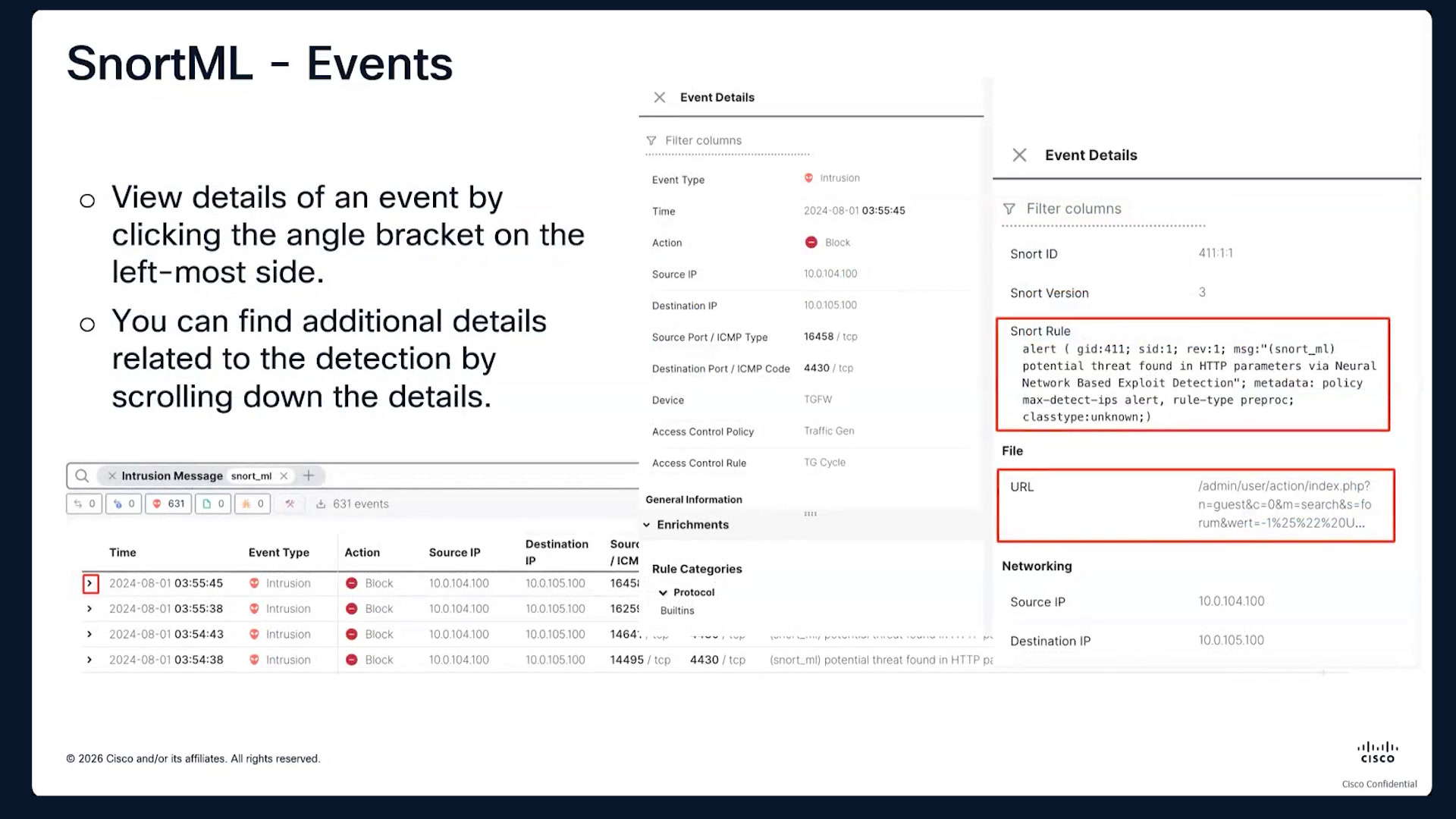Click the /admin/user/action/index.php URL value
The image size is (1456, 819).
(1285, 504)
